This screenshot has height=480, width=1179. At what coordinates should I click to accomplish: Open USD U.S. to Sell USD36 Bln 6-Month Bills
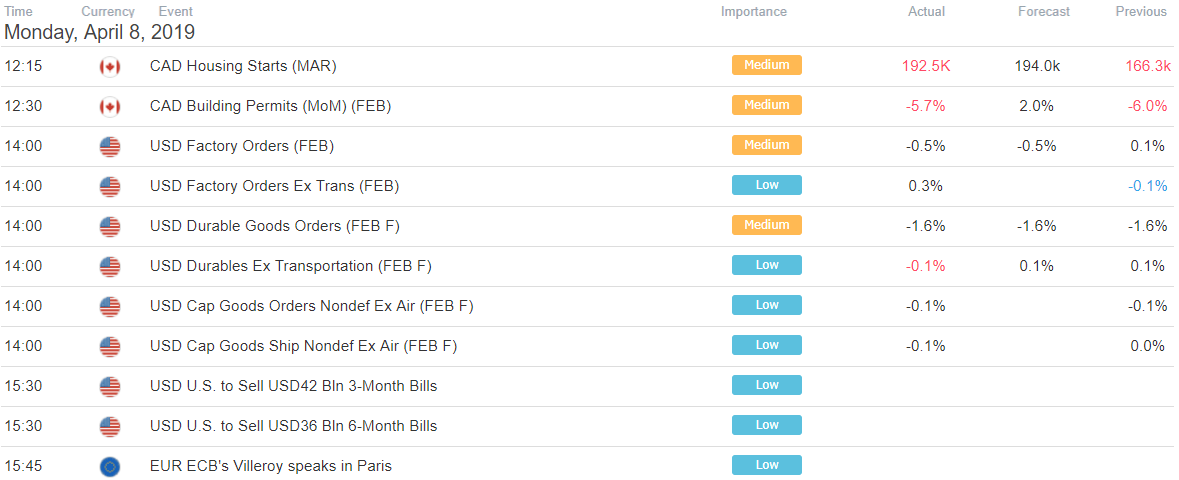(293, 426)
